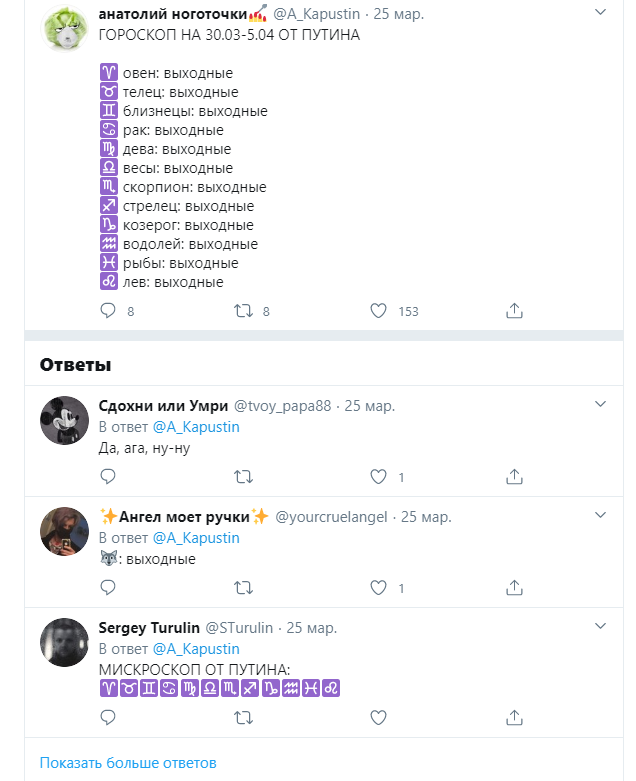636x781 pixels.
Task: Click 'Показать больше ответов' link
Action: point(128,763)
